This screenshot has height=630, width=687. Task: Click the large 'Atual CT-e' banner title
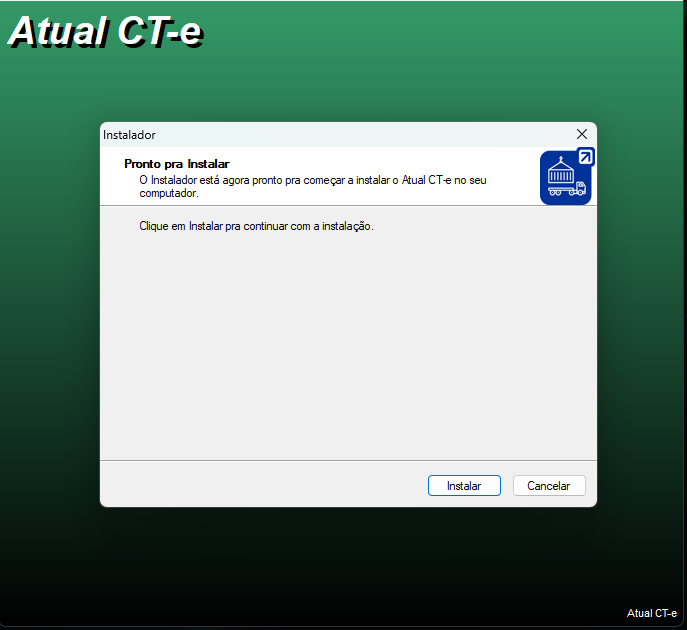click(105, 31)
